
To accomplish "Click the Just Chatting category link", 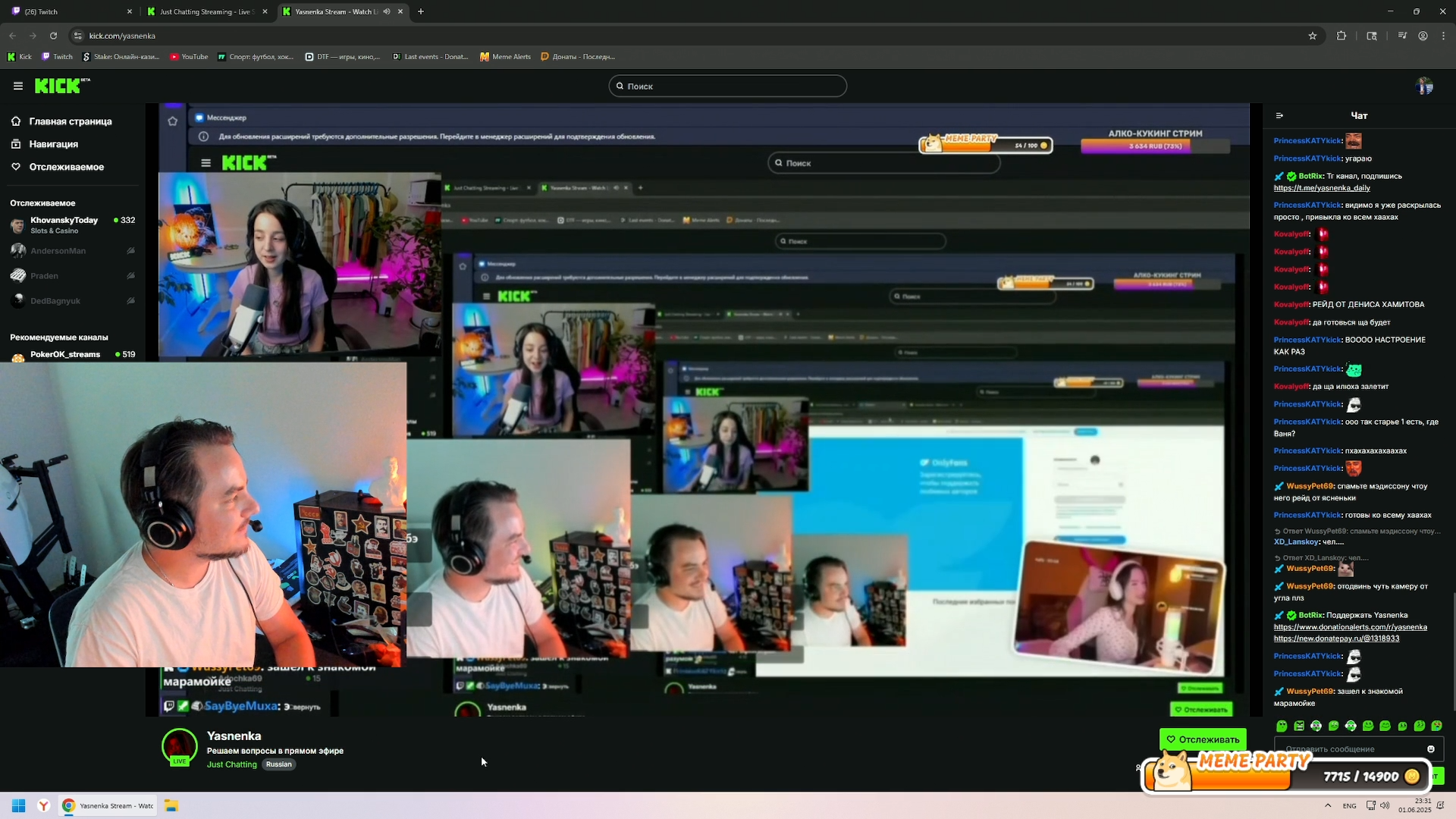I will coord(231,764).
